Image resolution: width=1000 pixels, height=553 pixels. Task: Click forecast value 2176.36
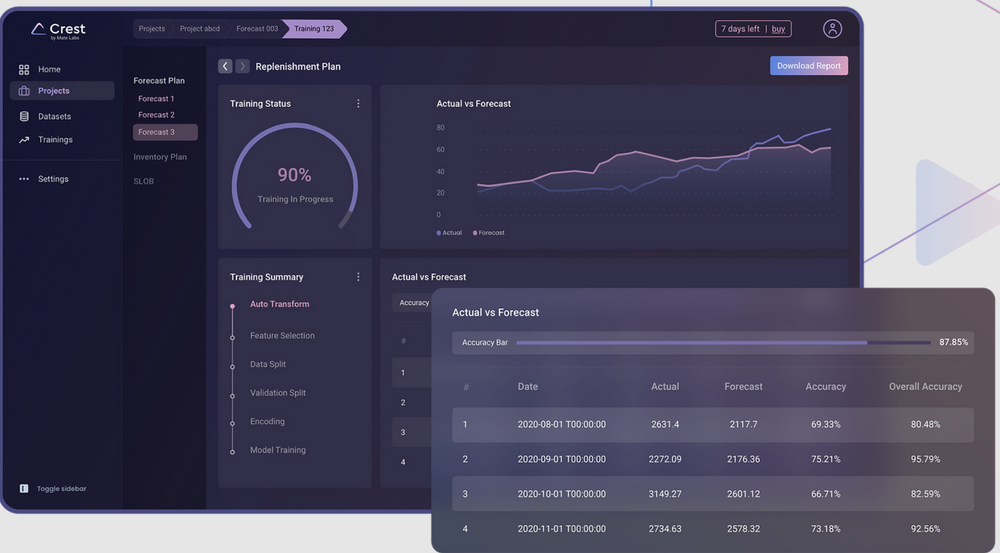(x=743, y=459)
